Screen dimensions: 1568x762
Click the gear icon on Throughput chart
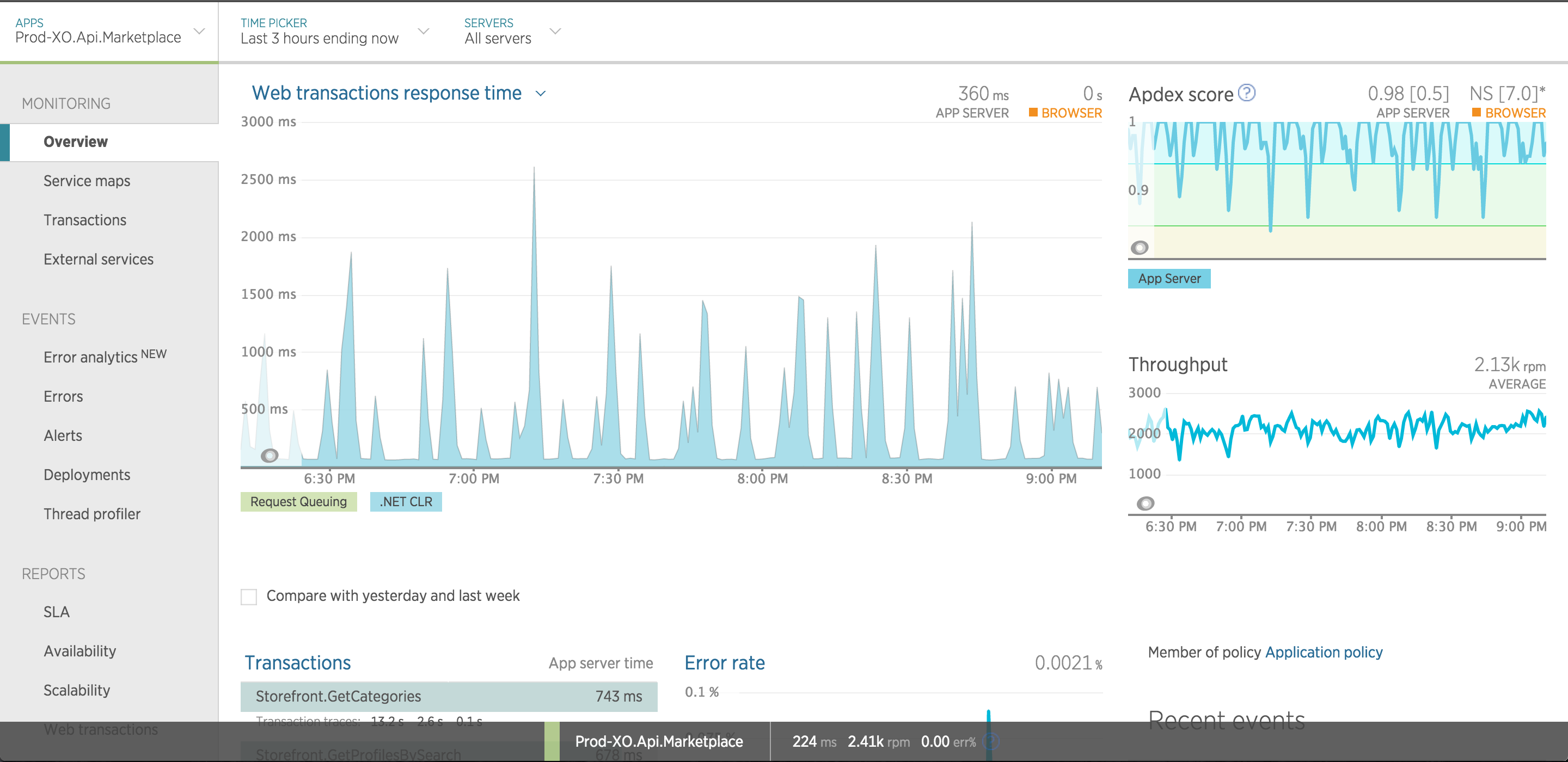(x=1146, y=503)
